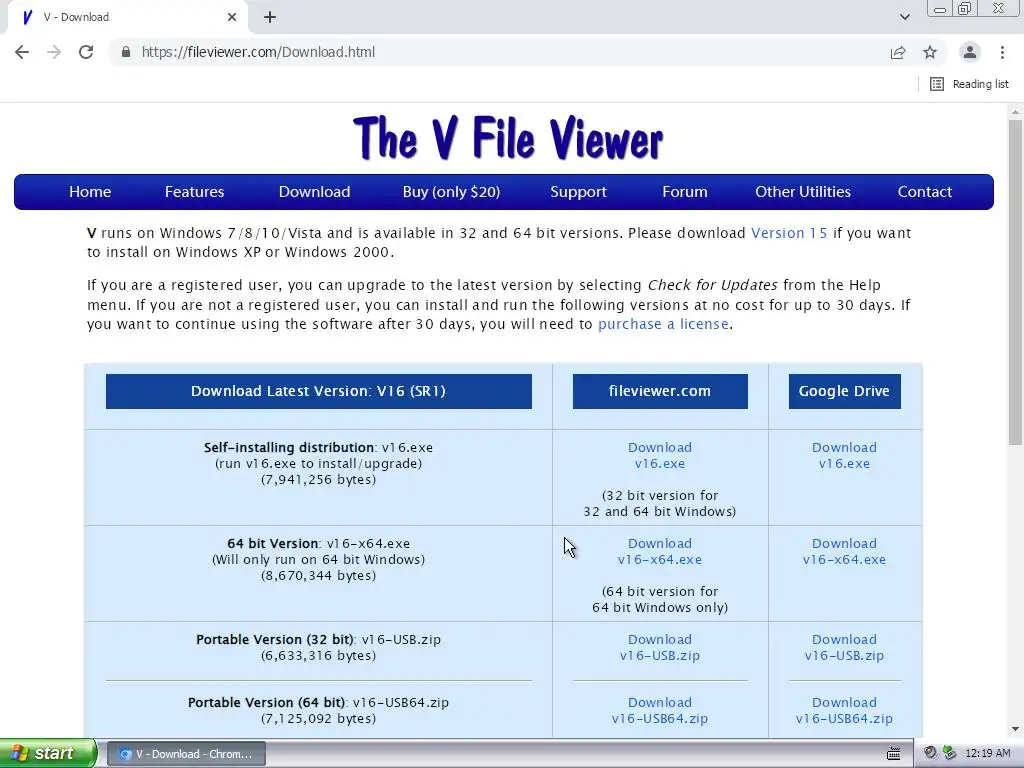This screenshot has width=1024, height=768.
Task: Open the Contact page
Action: click(925, 191)
